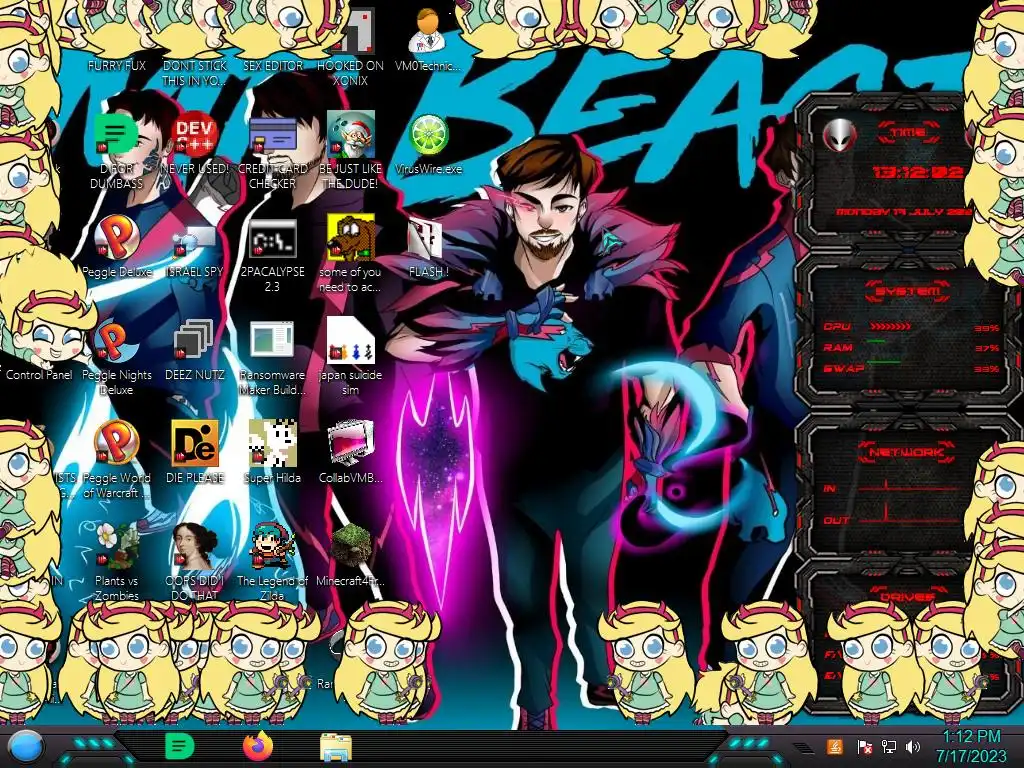The width and height of the screenshot is (1024, 768).
Task: Click the network OUT graph line
Action: [x=909, y=516]
